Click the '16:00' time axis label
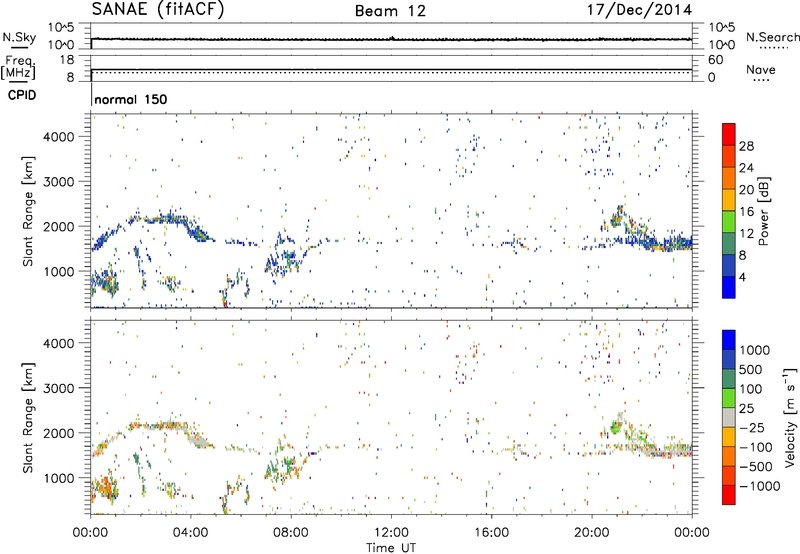Screen dimensions: 800x554 pyautogui.click(x=491, y=533)
